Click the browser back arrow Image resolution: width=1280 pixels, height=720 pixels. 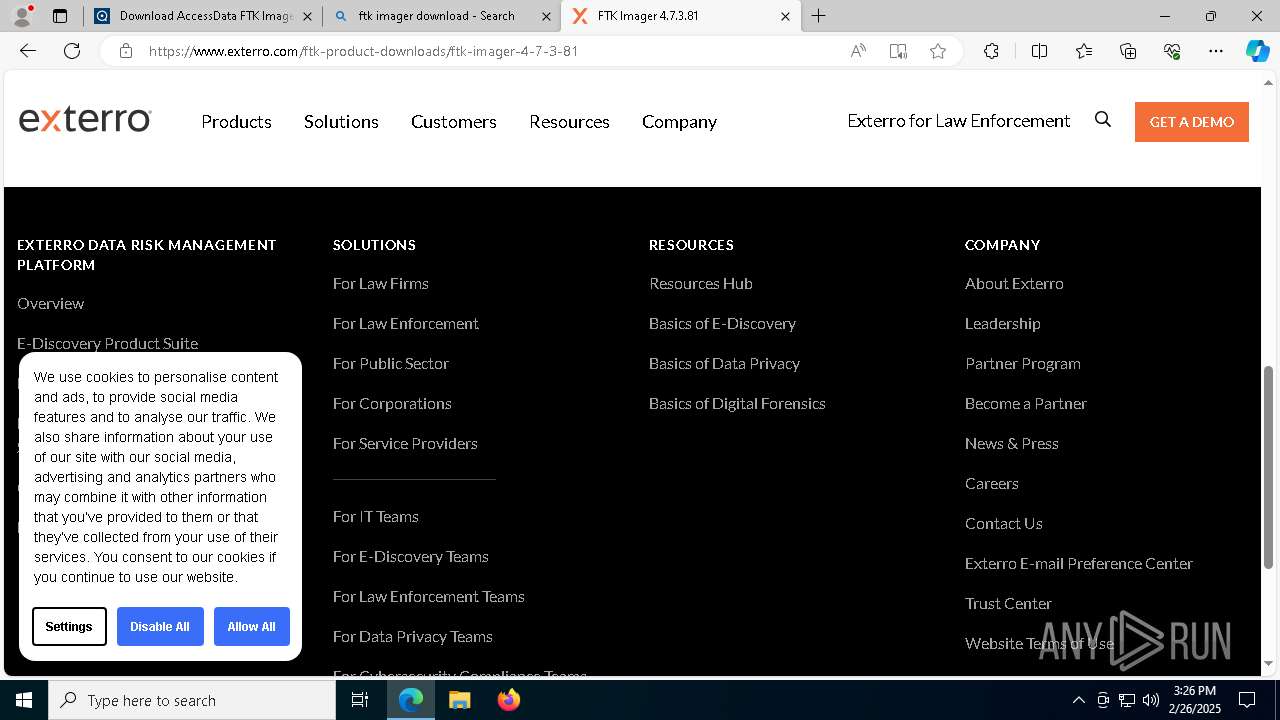28,51
